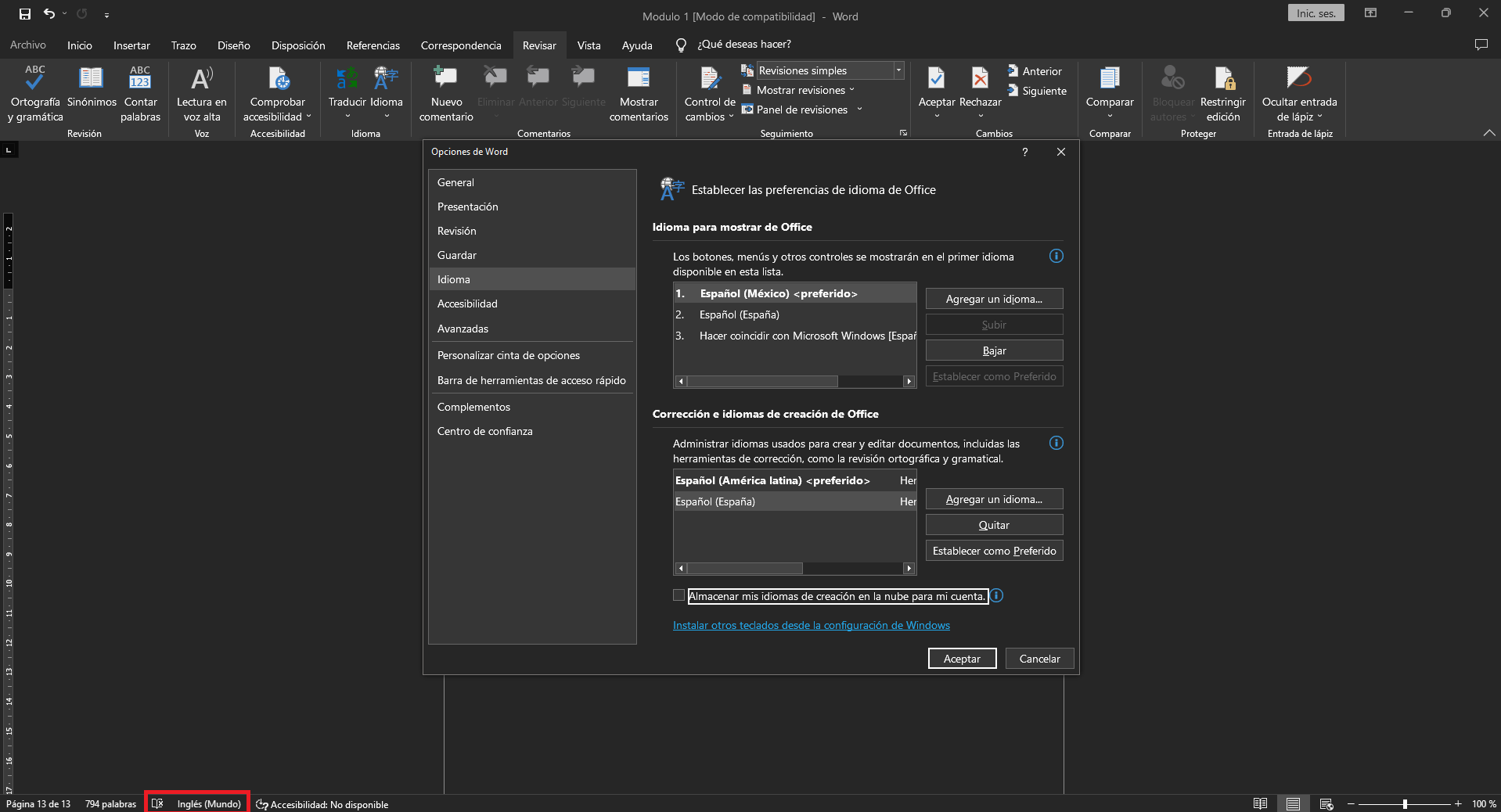The width and height of the screenshot is (1501, 812).
Task: Select Revisión in options sidebar
Action: [532, 231]
